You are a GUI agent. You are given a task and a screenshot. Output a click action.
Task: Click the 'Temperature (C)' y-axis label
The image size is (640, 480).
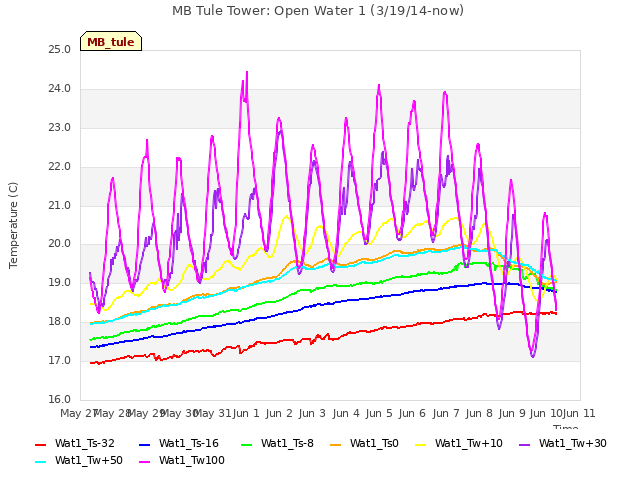[13, 225]
